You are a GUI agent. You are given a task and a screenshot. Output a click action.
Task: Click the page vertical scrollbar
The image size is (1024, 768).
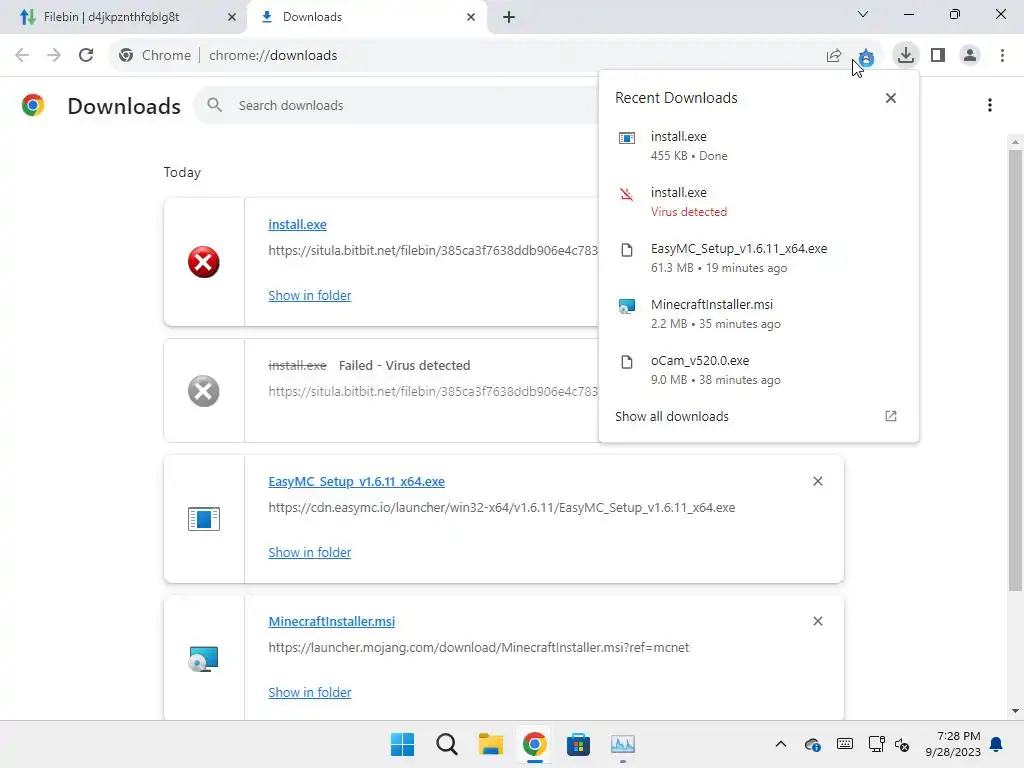click(1015, 369)
